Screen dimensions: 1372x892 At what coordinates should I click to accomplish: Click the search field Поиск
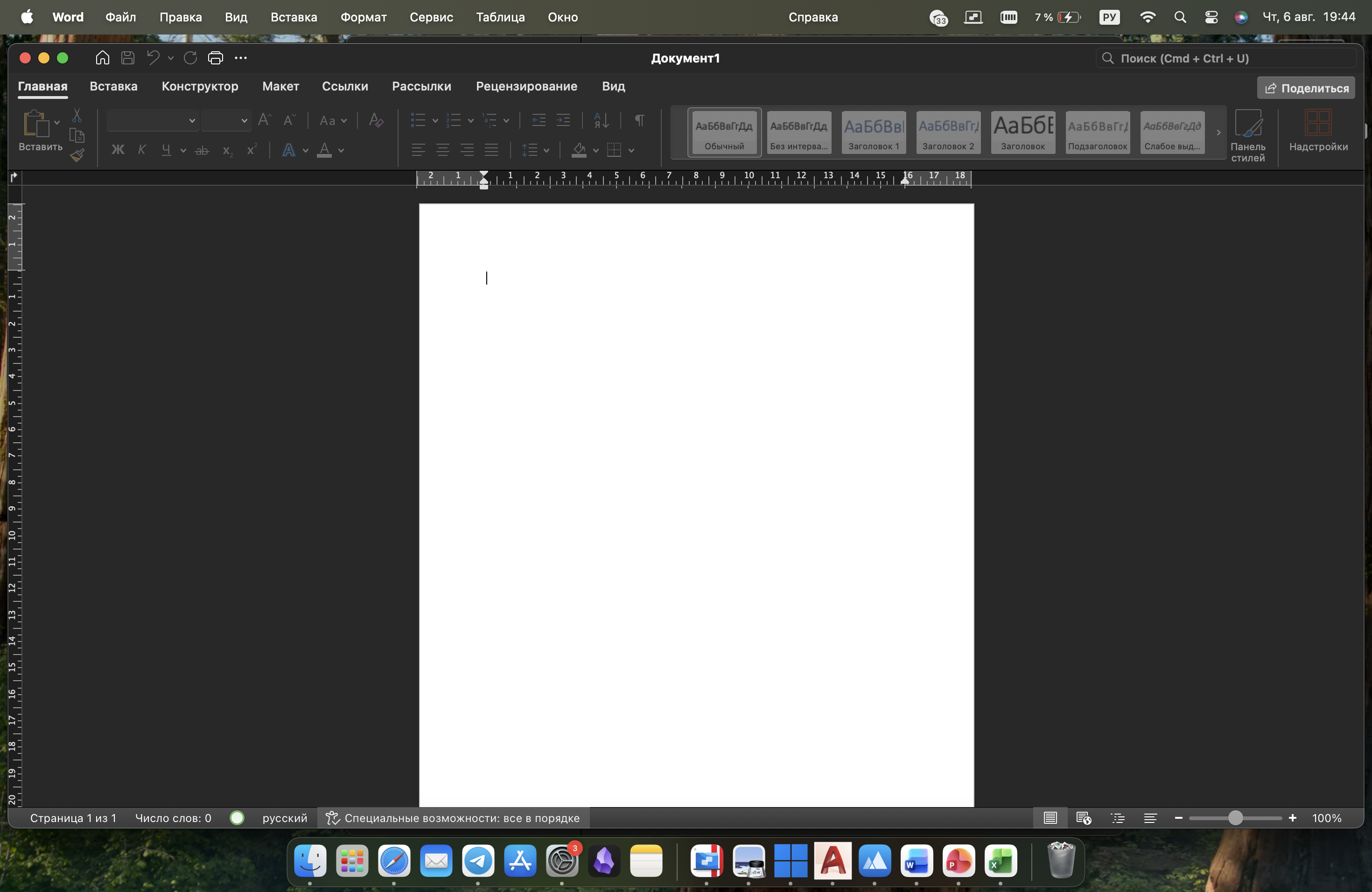click(1225, 58)
